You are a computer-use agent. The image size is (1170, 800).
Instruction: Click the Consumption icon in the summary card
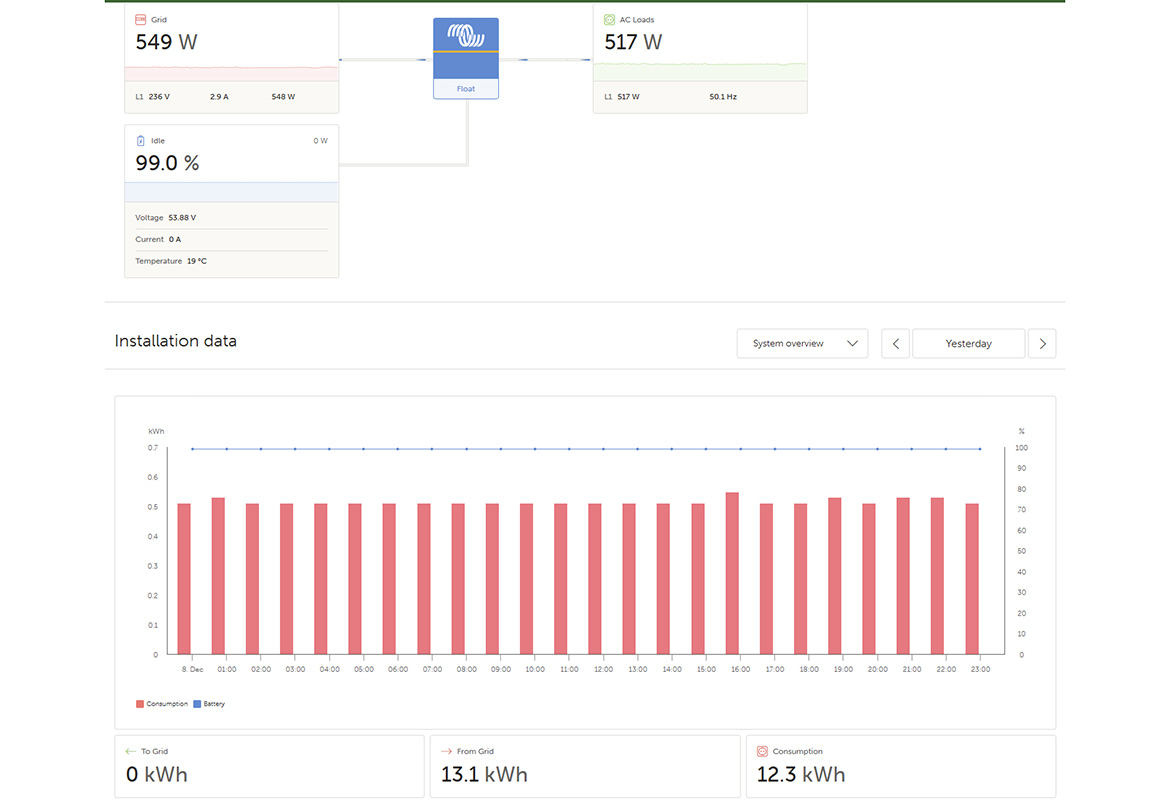(762, 751)
